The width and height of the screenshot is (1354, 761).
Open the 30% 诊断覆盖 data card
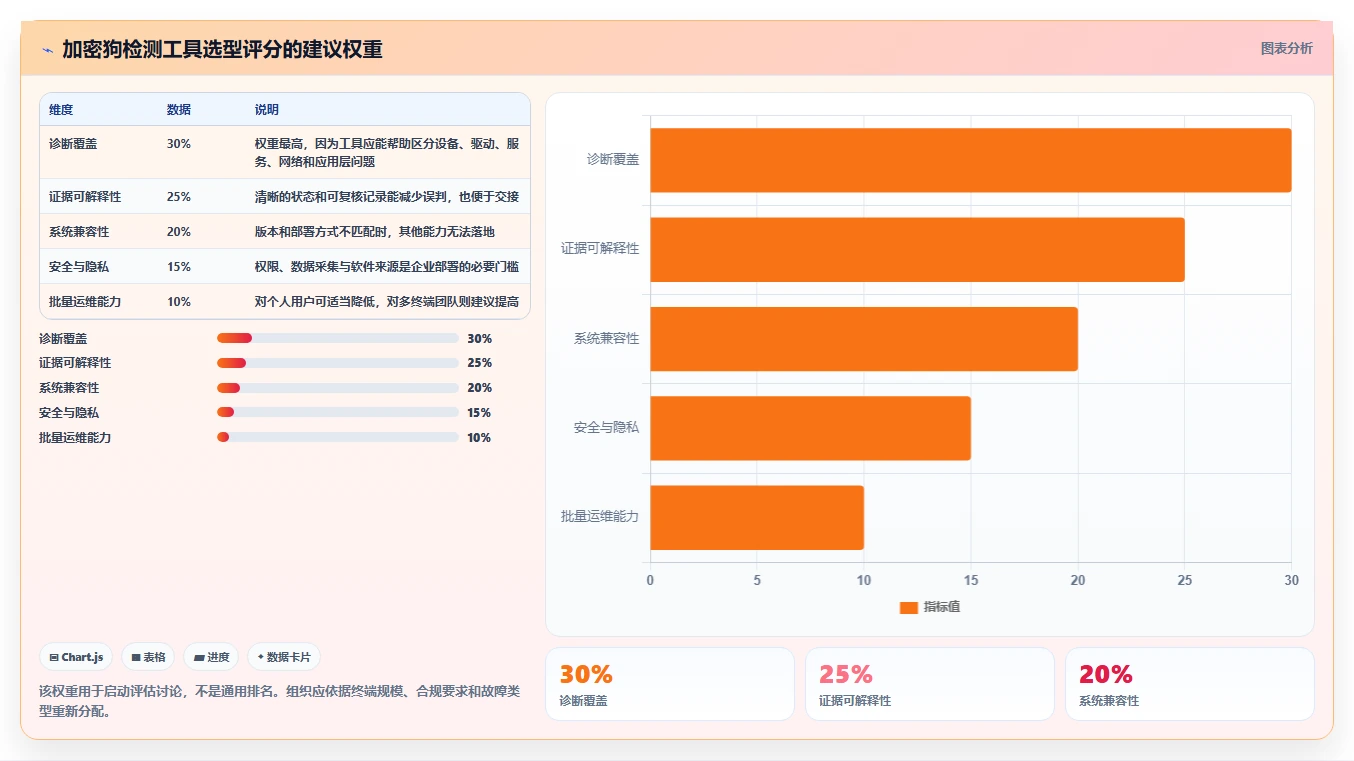pyautogui.click(x=670, y=684)
